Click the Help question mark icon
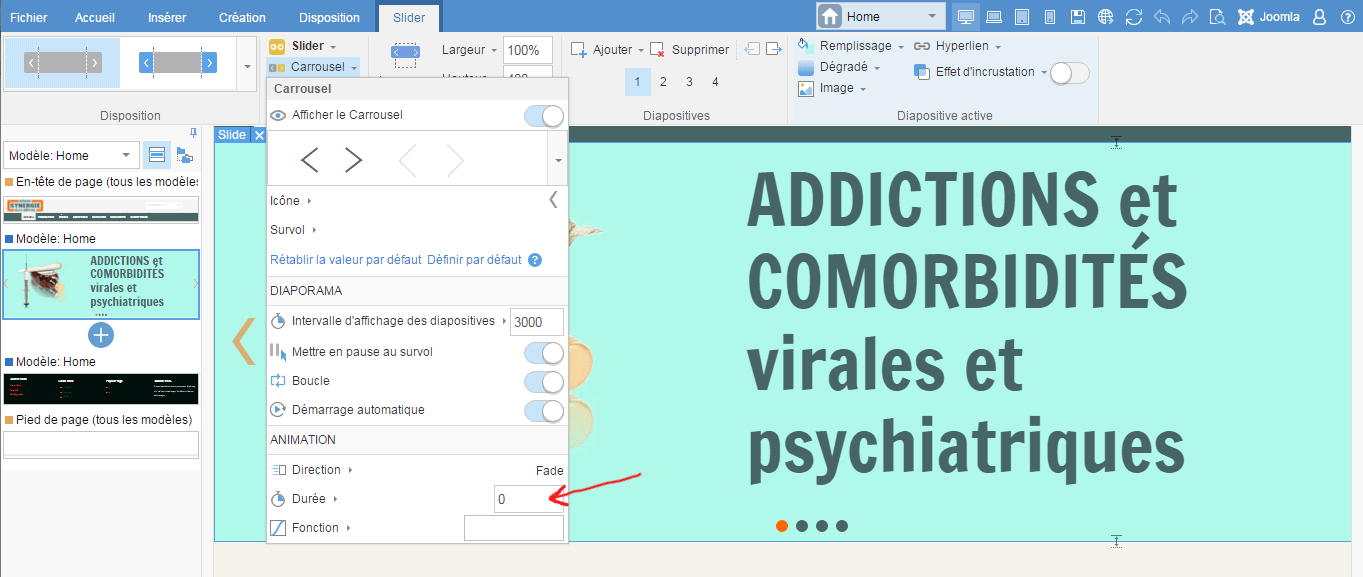1363x577 pixels. (1347, 17)
